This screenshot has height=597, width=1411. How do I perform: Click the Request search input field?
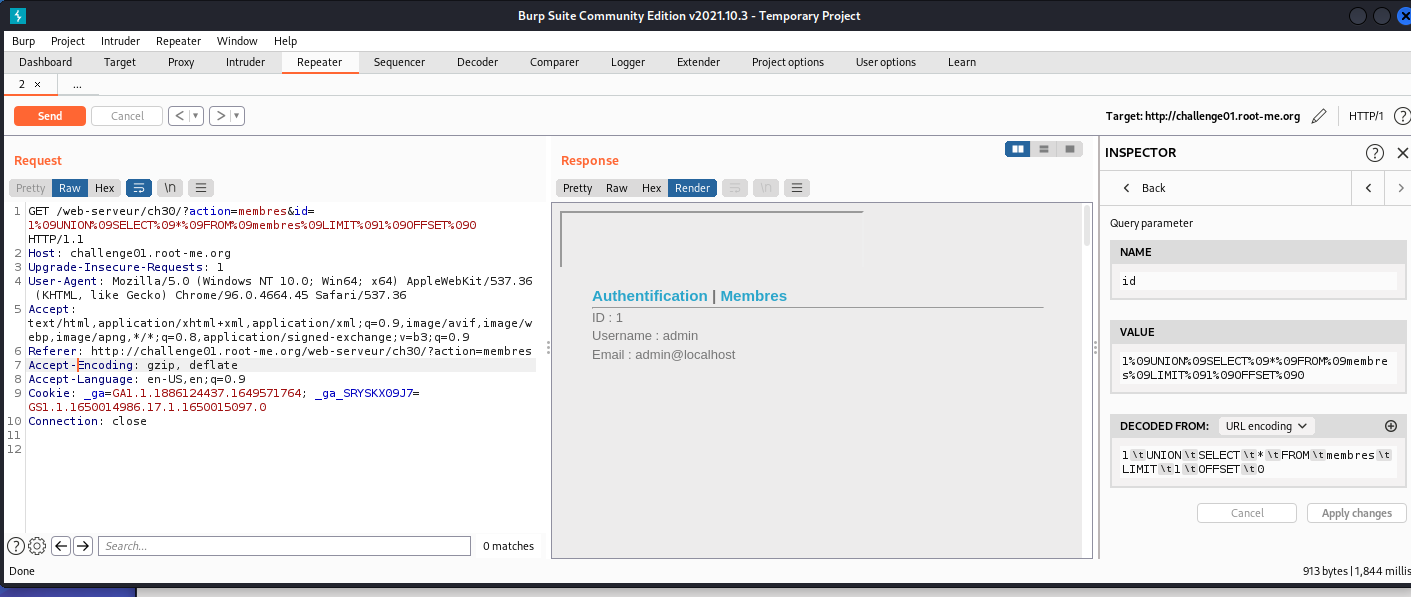click(x=284, y=546)
